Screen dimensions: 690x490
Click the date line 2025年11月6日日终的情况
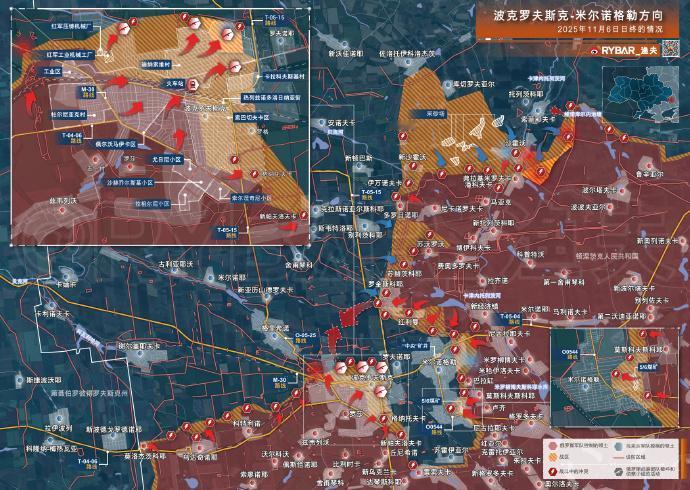(x=609, y=30)
